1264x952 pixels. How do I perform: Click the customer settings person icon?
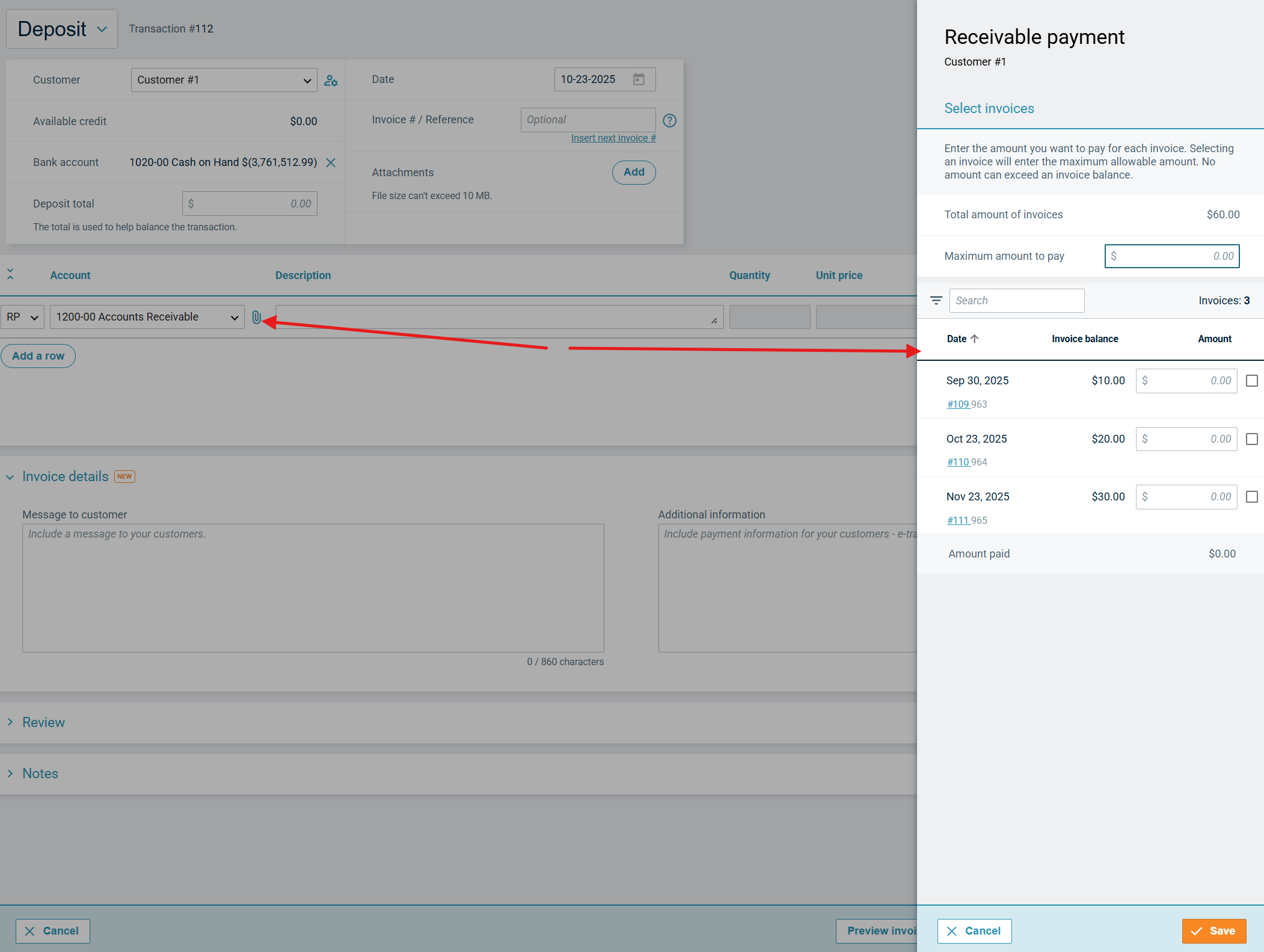(331, 81)
